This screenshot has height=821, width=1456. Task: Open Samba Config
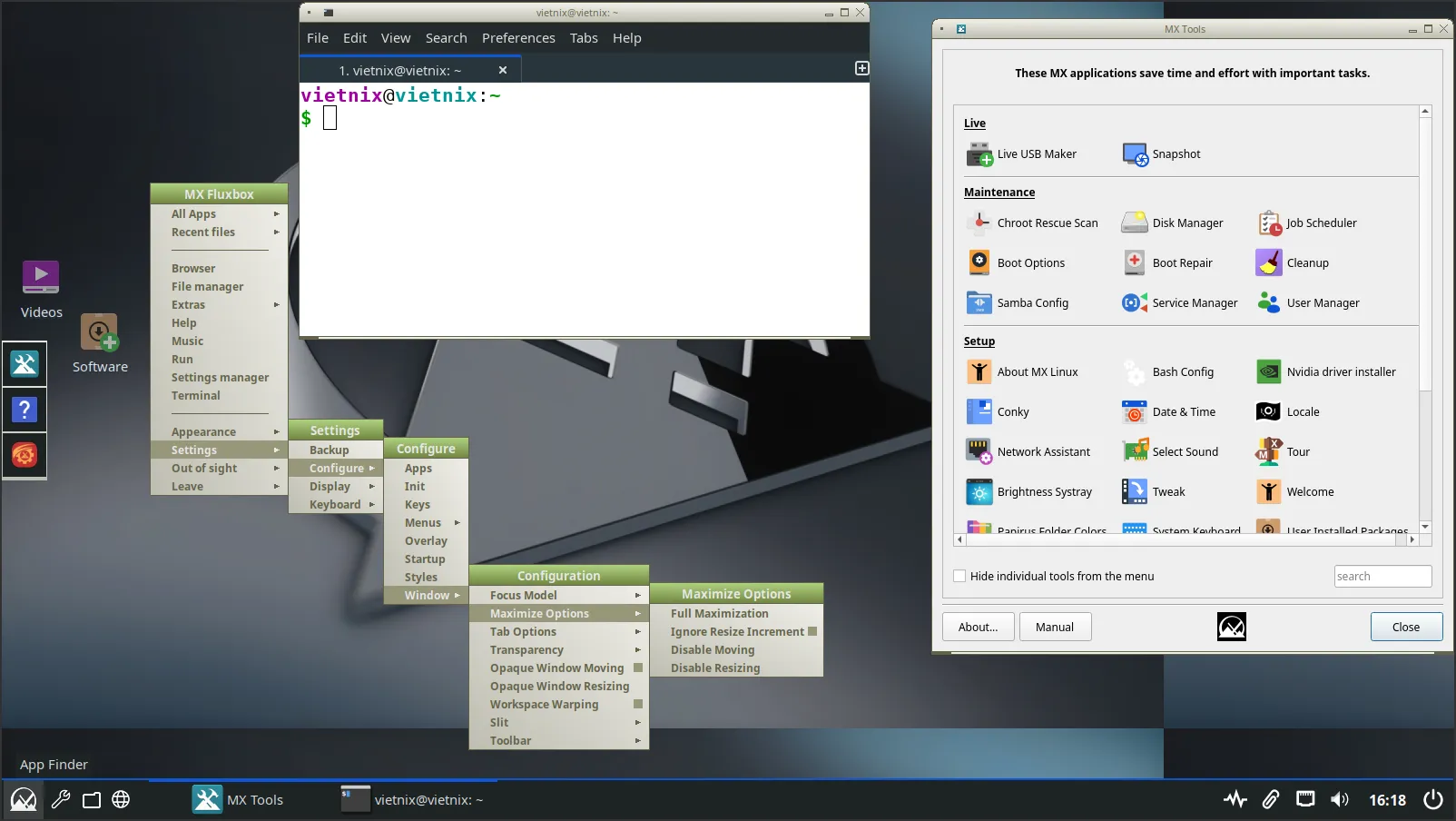point(1018,303)
